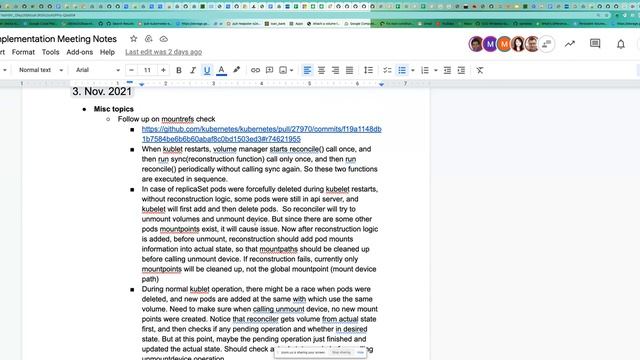Insert a link using the toolbar link icon

pyautogui.click(x=256, y=70)
